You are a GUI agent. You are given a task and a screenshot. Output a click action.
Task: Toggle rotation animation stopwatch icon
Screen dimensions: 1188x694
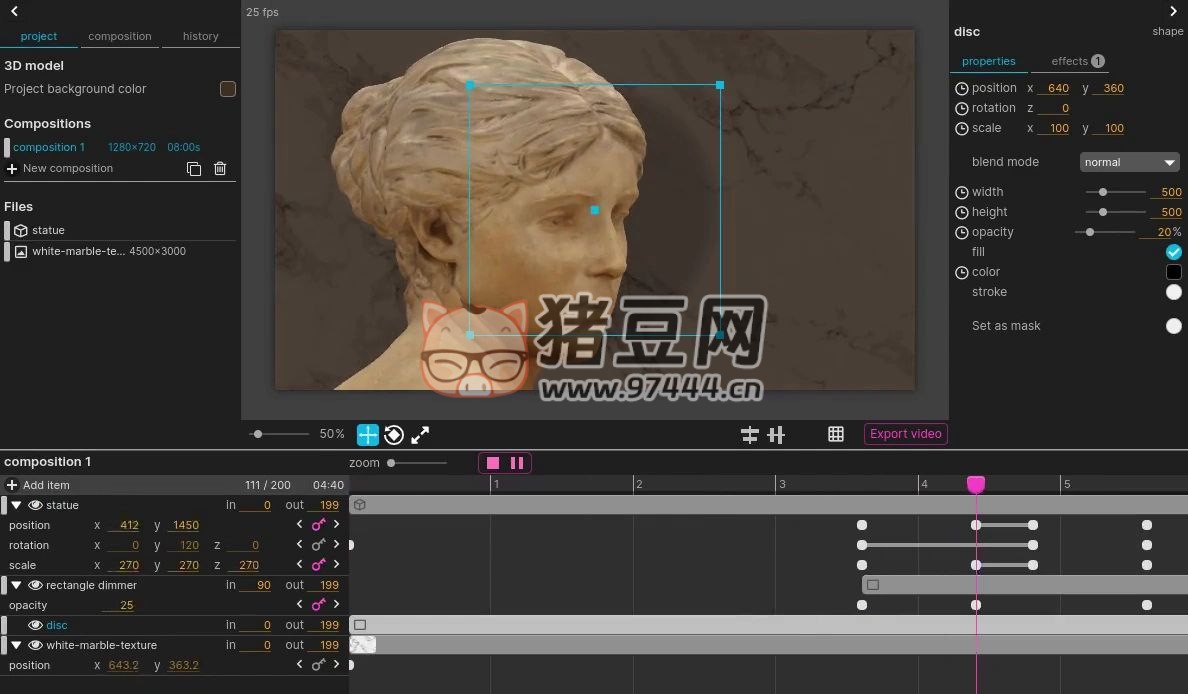pos(962,108)
